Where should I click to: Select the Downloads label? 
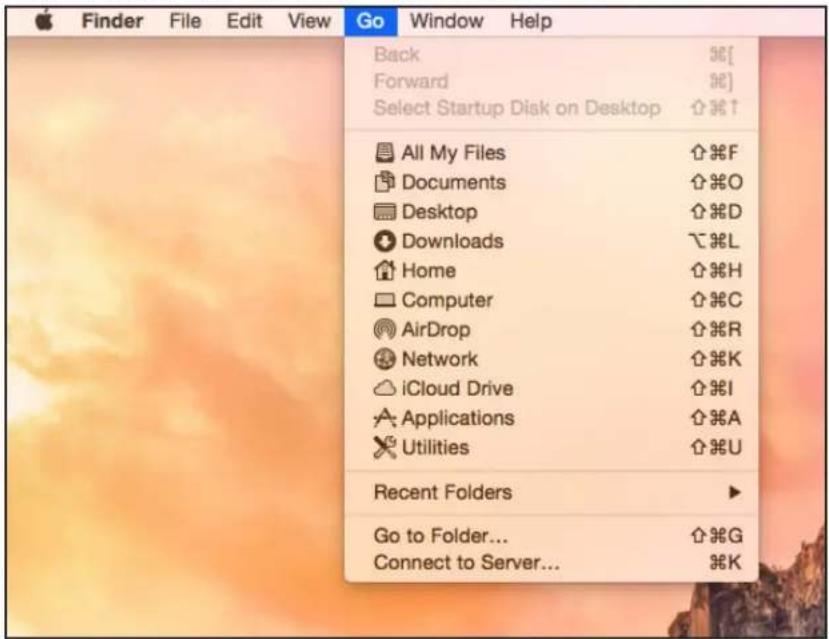[453, 242]
